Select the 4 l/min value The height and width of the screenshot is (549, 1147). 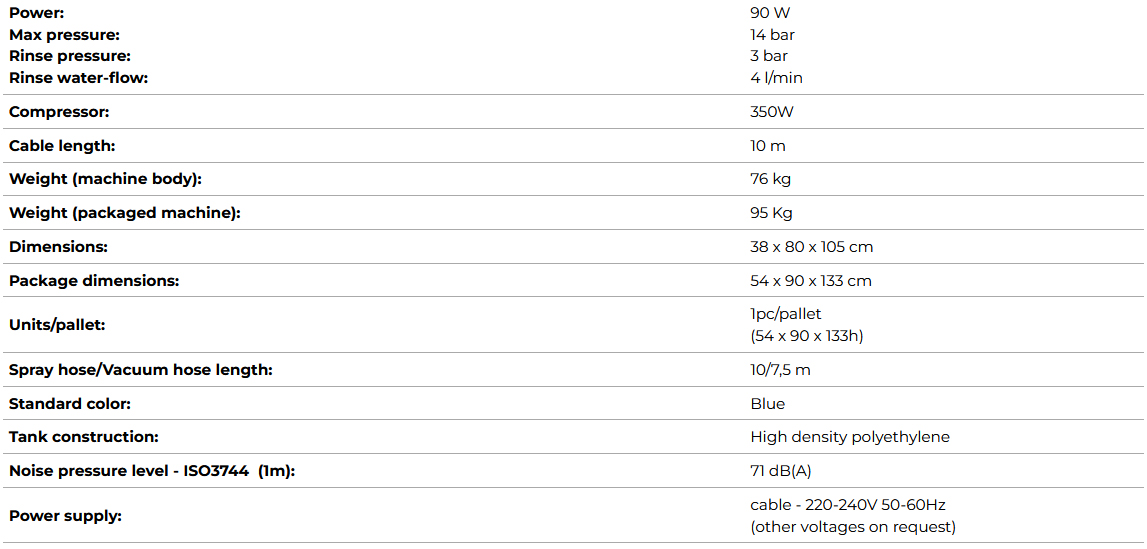pos(776,78)
